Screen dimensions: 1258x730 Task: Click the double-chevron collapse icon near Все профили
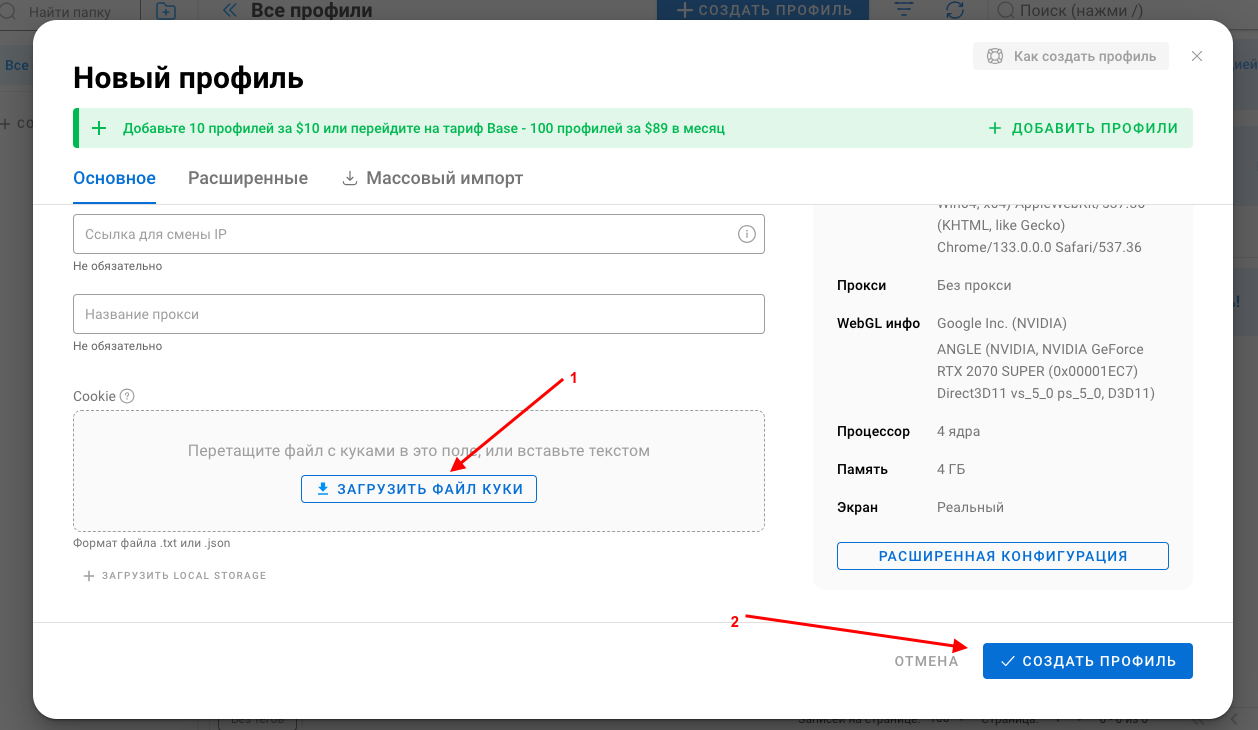pos(230,11)
